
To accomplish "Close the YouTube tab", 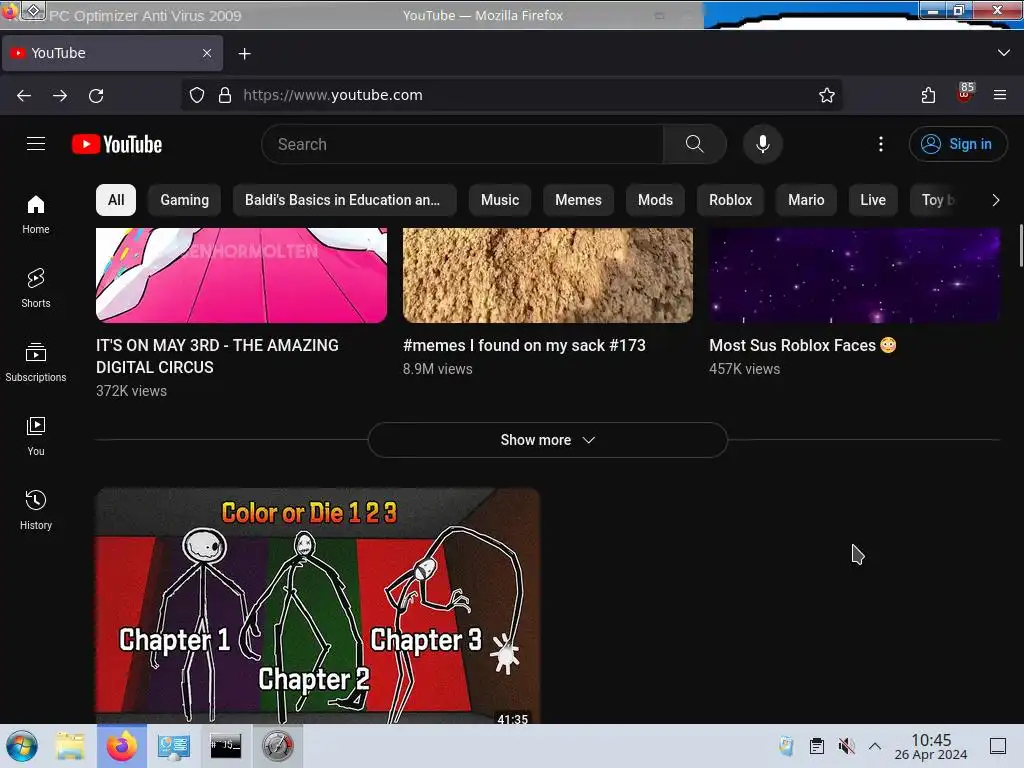I will coord(207,53).
